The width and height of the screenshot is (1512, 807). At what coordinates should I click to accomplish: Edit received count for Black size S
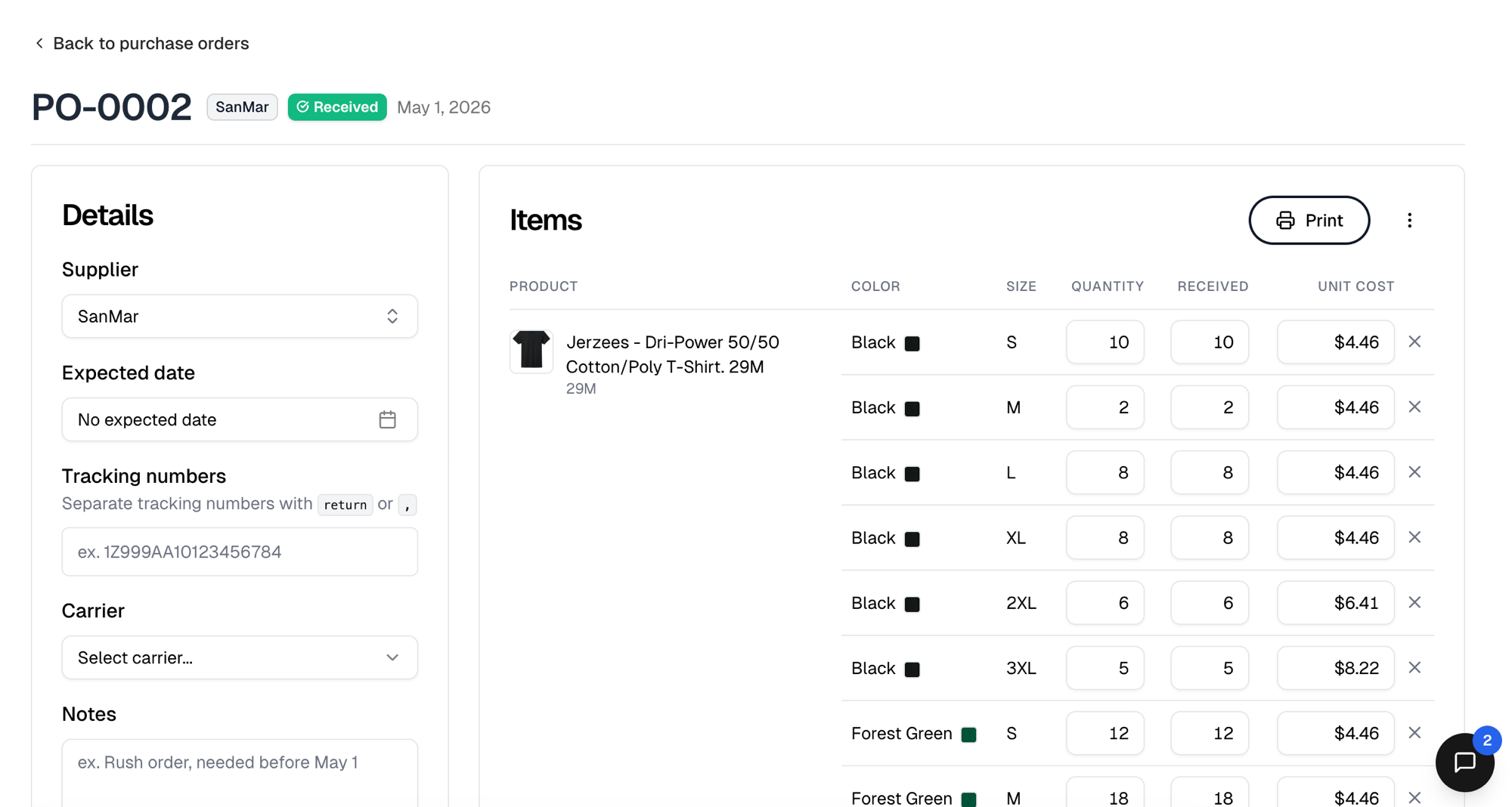click(x=1210, y=342)
